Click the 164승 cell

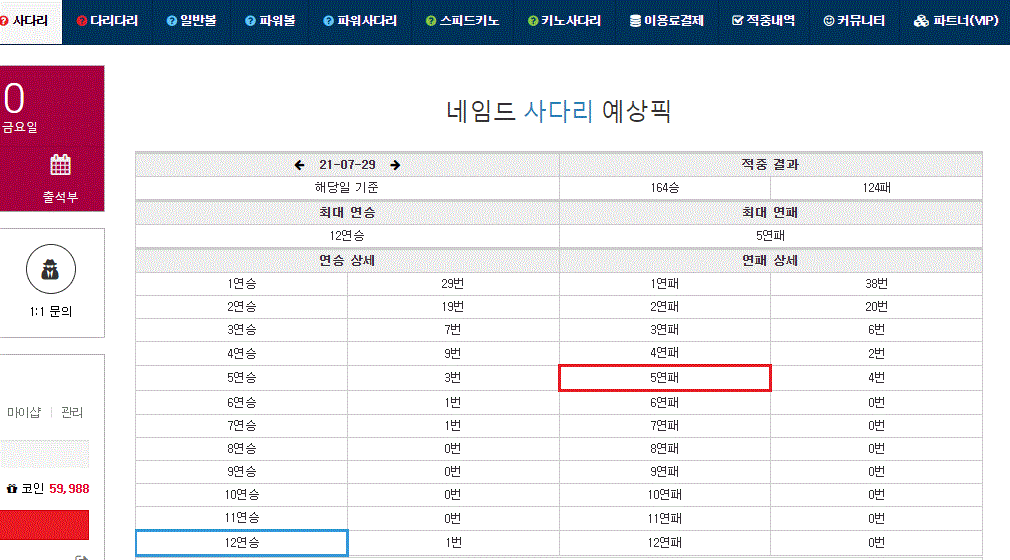coord(665,188)
